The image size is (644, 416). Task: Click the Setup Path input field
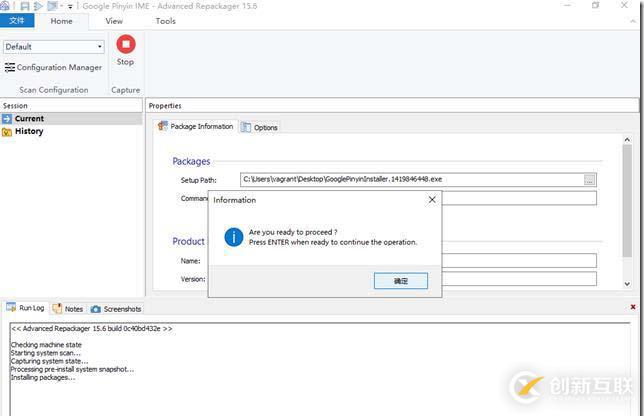(x=412, y=179)
